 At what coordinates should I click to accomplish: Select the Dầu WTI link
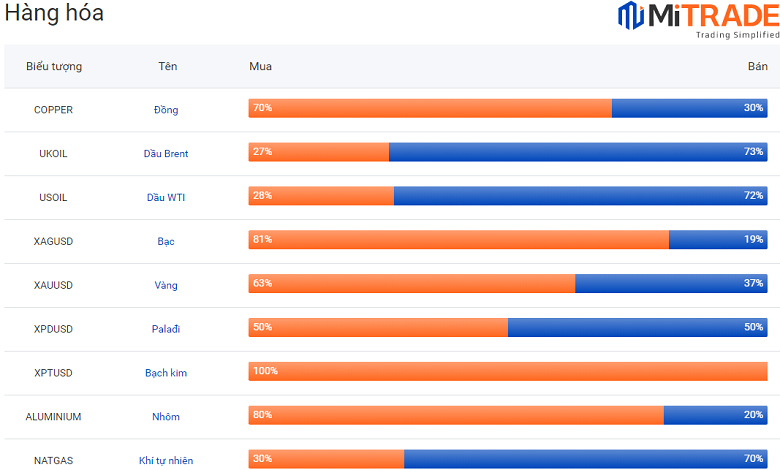[166, 198]
